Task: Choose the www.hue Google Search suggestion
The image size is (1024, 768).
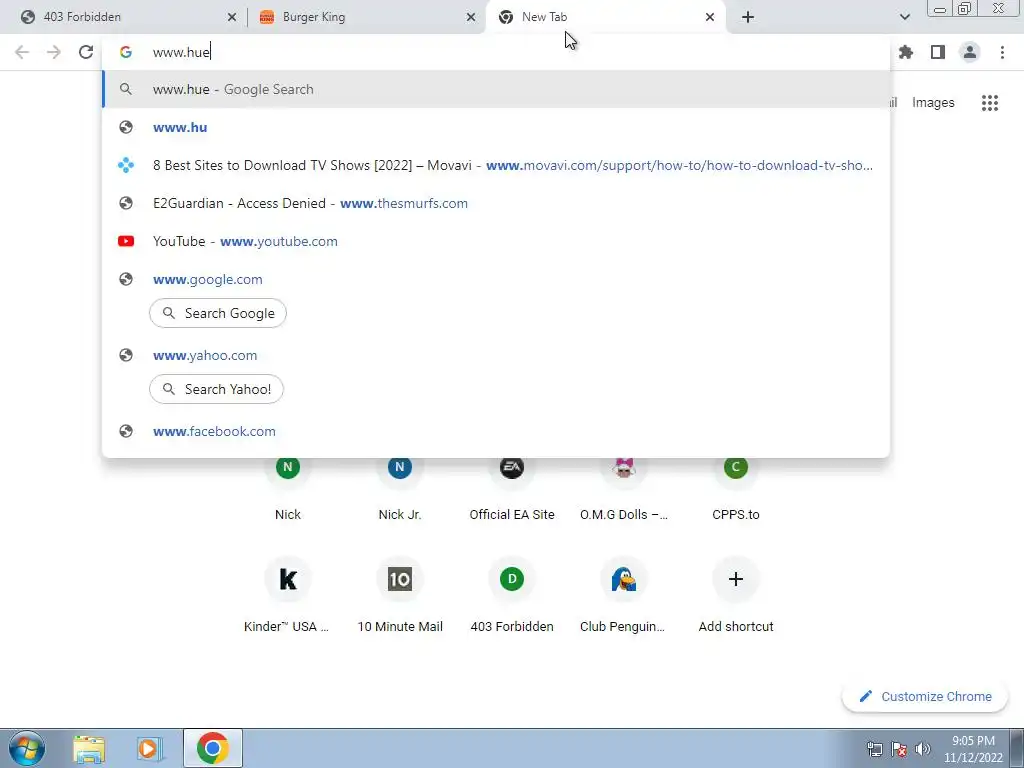Action: point(496,89)
